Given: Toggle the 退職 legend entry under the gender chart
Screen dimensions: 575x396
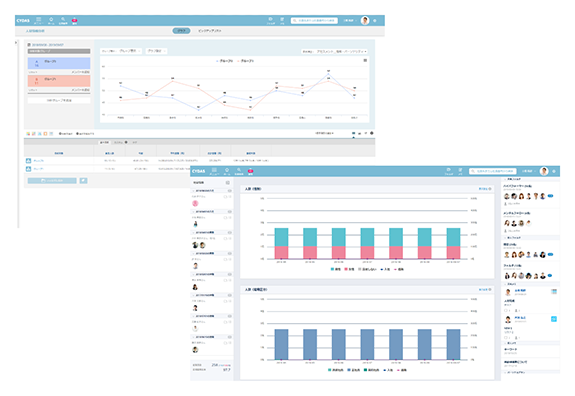Looking at the screenshot, I should pos(399,270).
